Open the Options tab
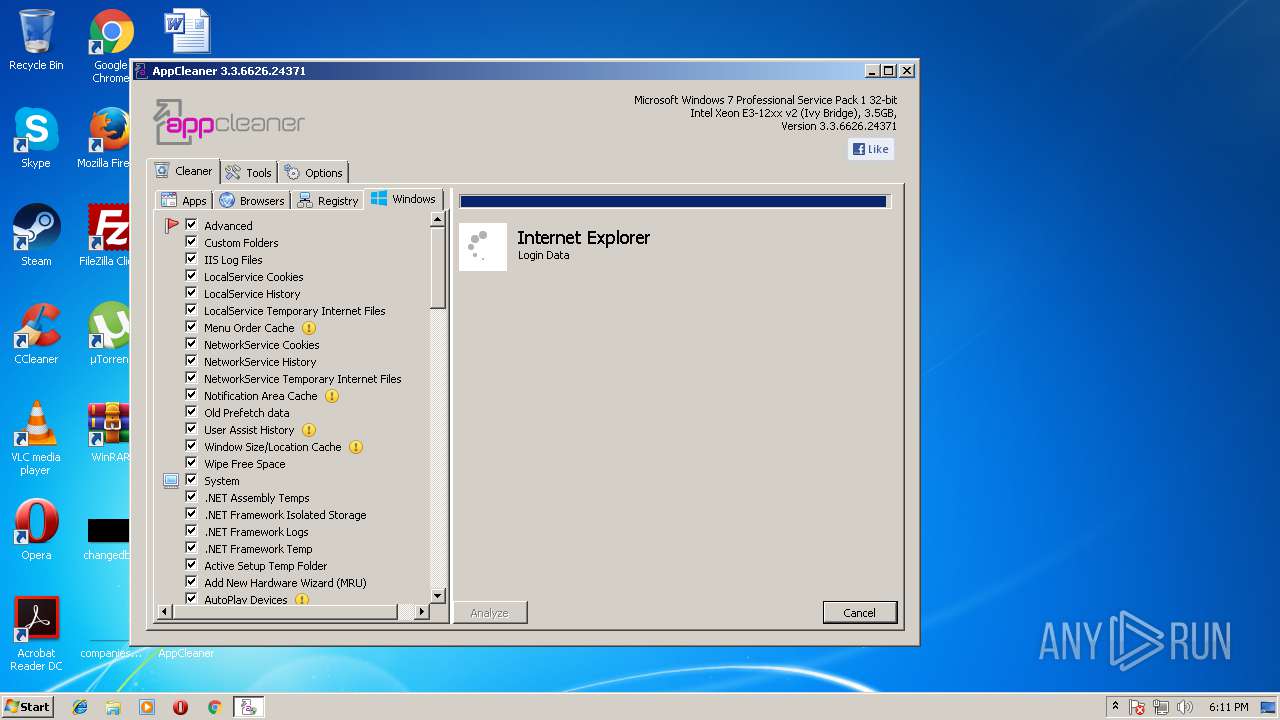This screenshot has width=1280, height=720. click(x=313, y=172)
